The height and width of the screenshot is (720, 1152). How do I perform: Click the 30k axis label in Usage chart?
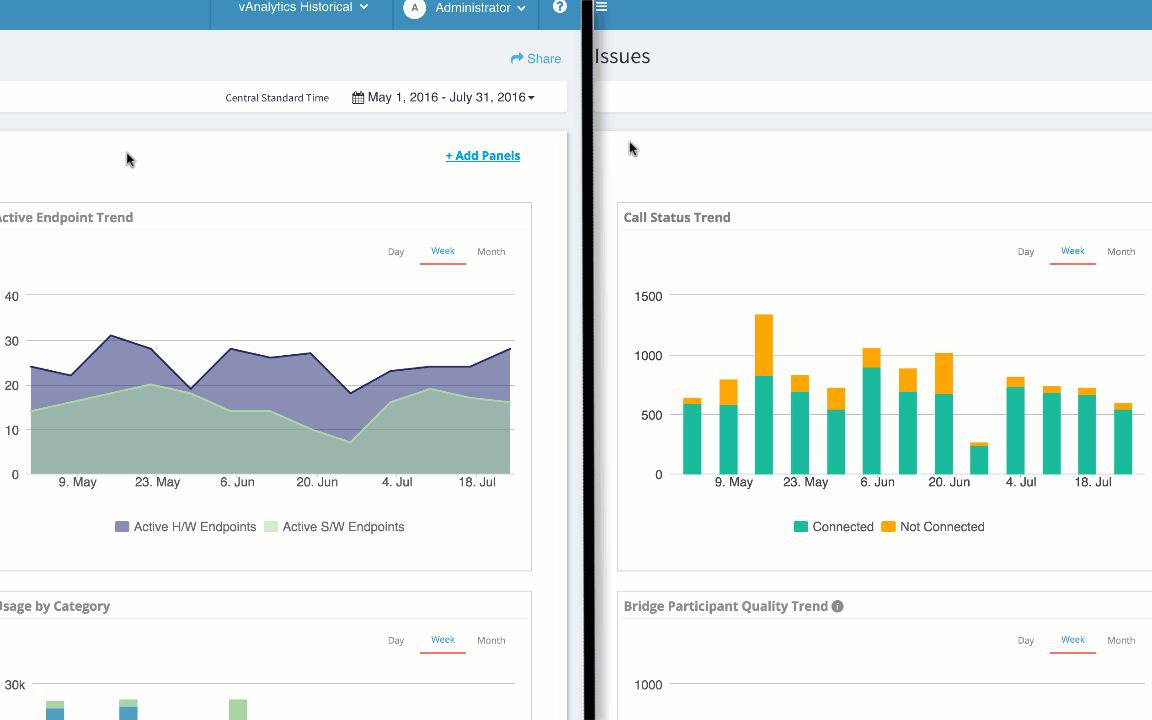(15, 685)
